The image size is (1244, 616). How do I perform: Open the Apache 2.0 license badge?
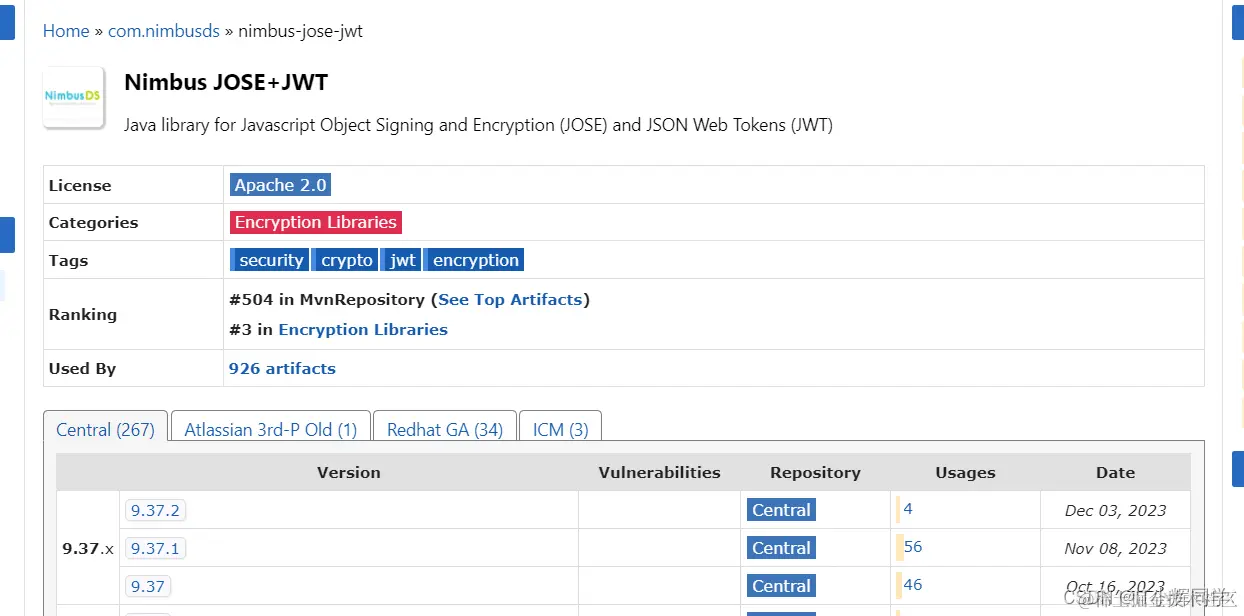point(280,184)
